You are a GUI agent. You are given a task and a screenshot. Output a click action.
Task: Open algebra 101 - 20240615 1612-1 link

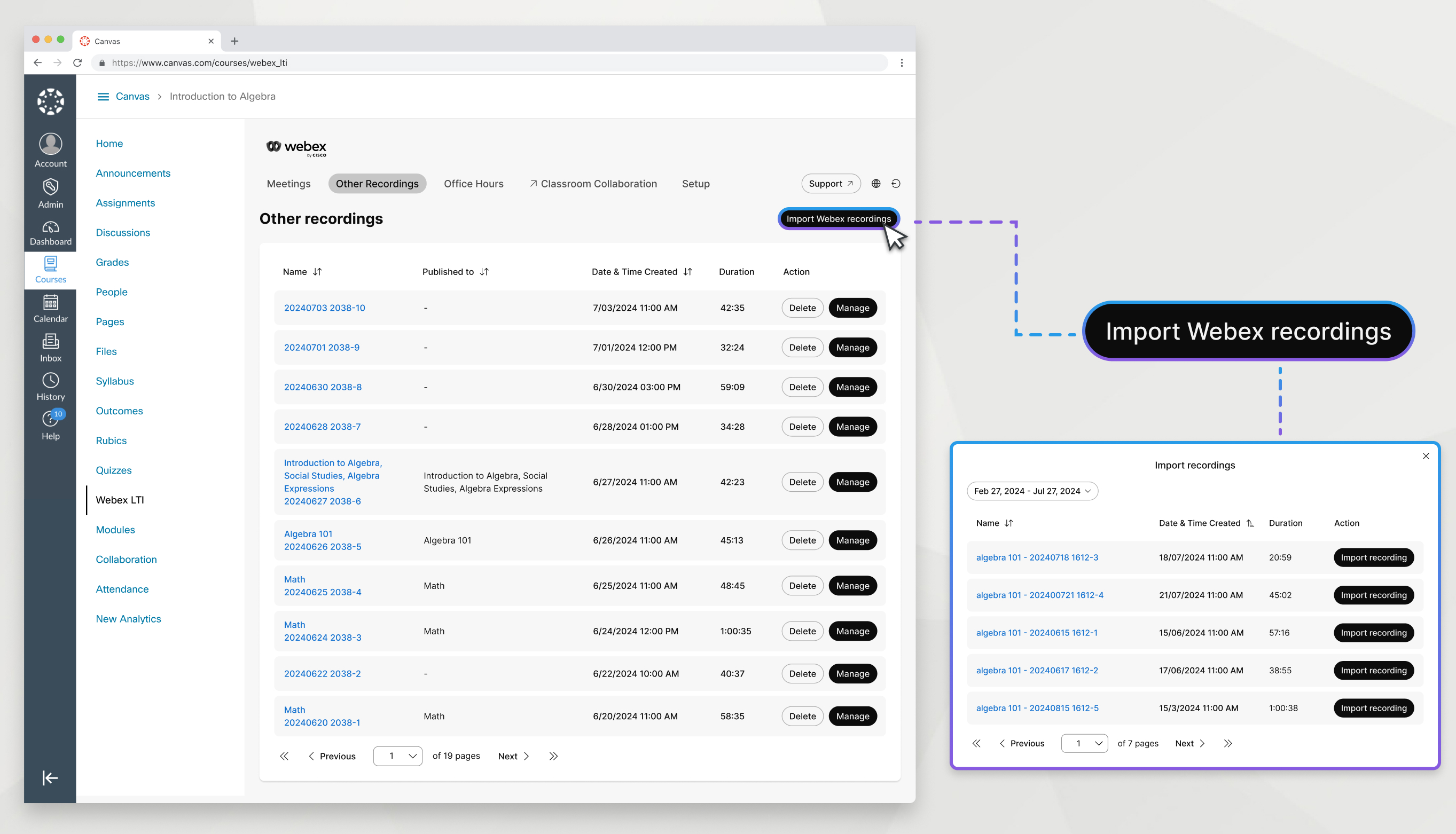[x=1037, y=632]
